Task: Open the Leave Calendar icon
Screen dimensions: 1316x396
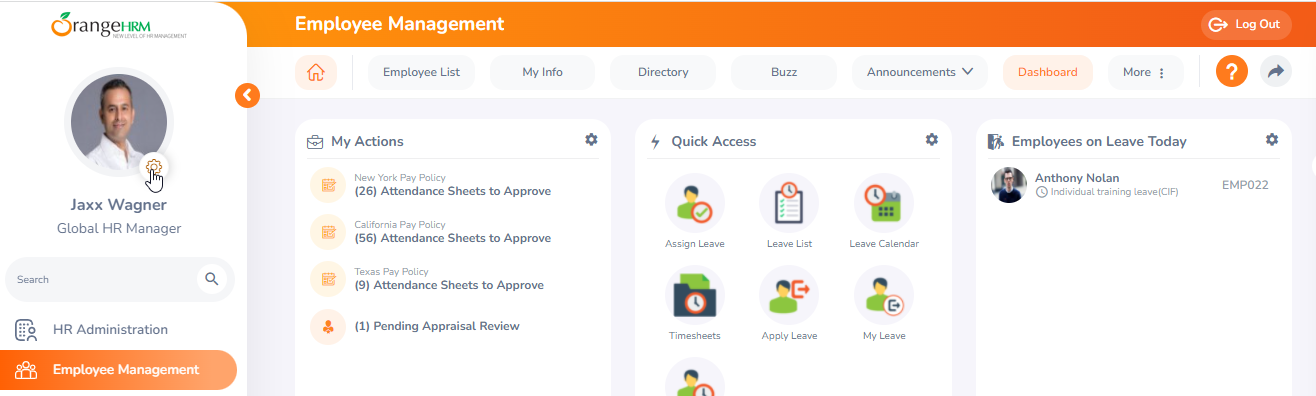Action: (x=884, y=203)
